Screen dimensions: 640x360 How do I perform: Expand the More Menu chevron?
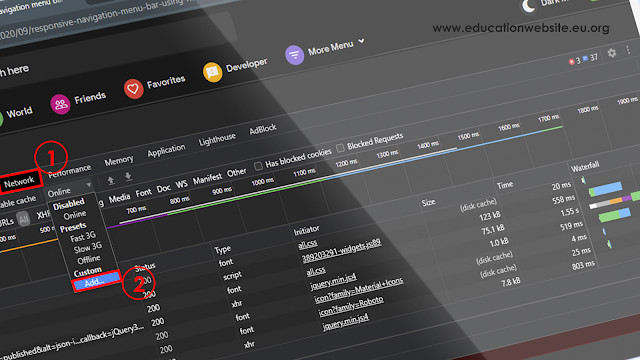tap(361, 41)
